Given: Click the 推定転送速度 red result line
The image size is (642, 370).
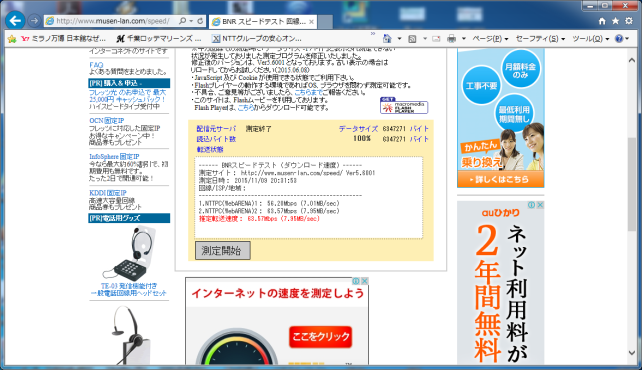Looking at the screenshot, I should coord(259,219).
